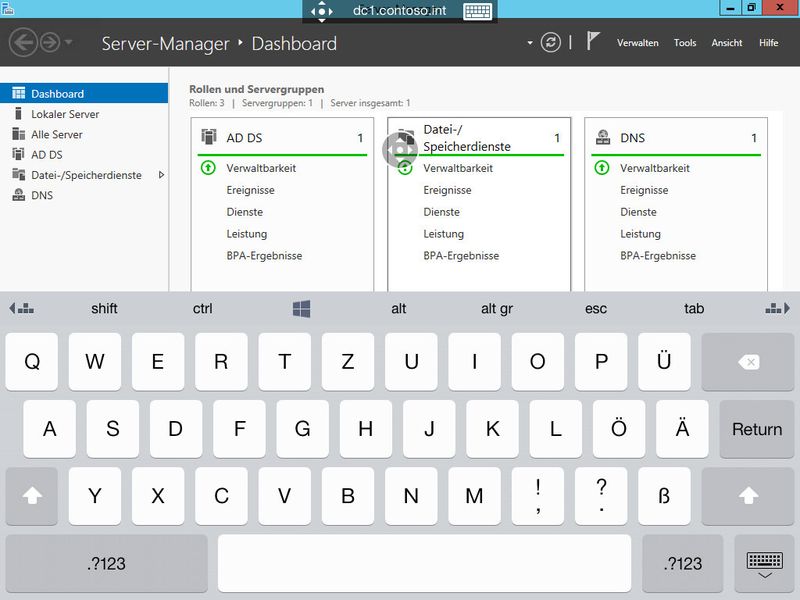Open the navigation history dropdown arrow
This screenshot has height=600, width=800.
point(69,42)
